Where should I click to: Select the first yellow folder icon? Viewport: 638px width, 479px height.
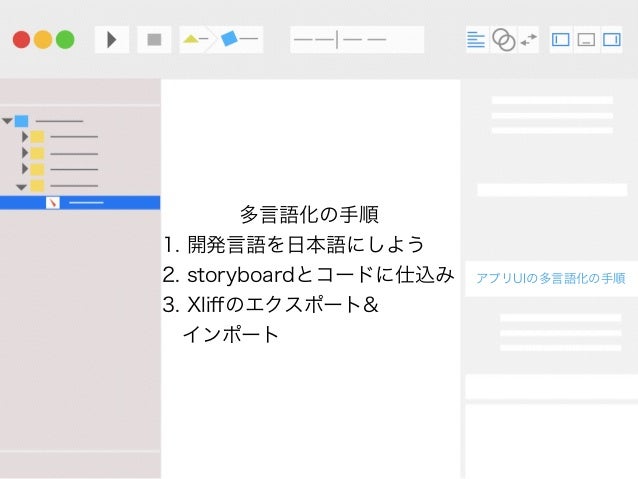[37, 137]
